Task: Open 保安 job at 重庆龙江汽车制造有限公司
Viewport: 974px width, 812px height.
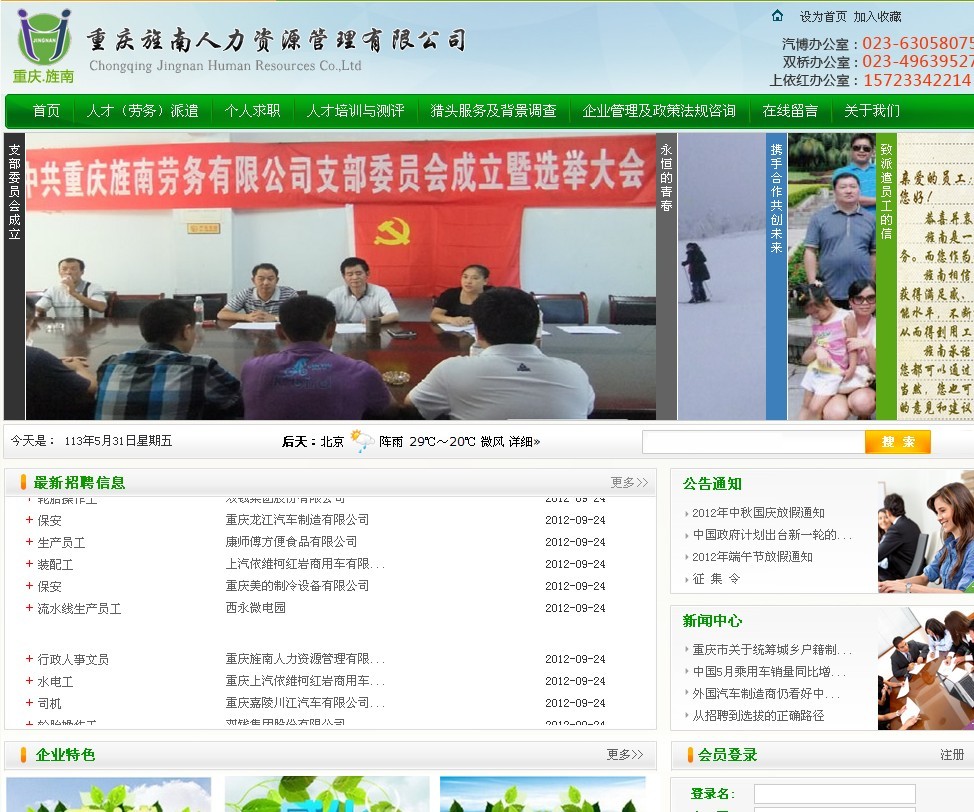Action: click(50, 520)
